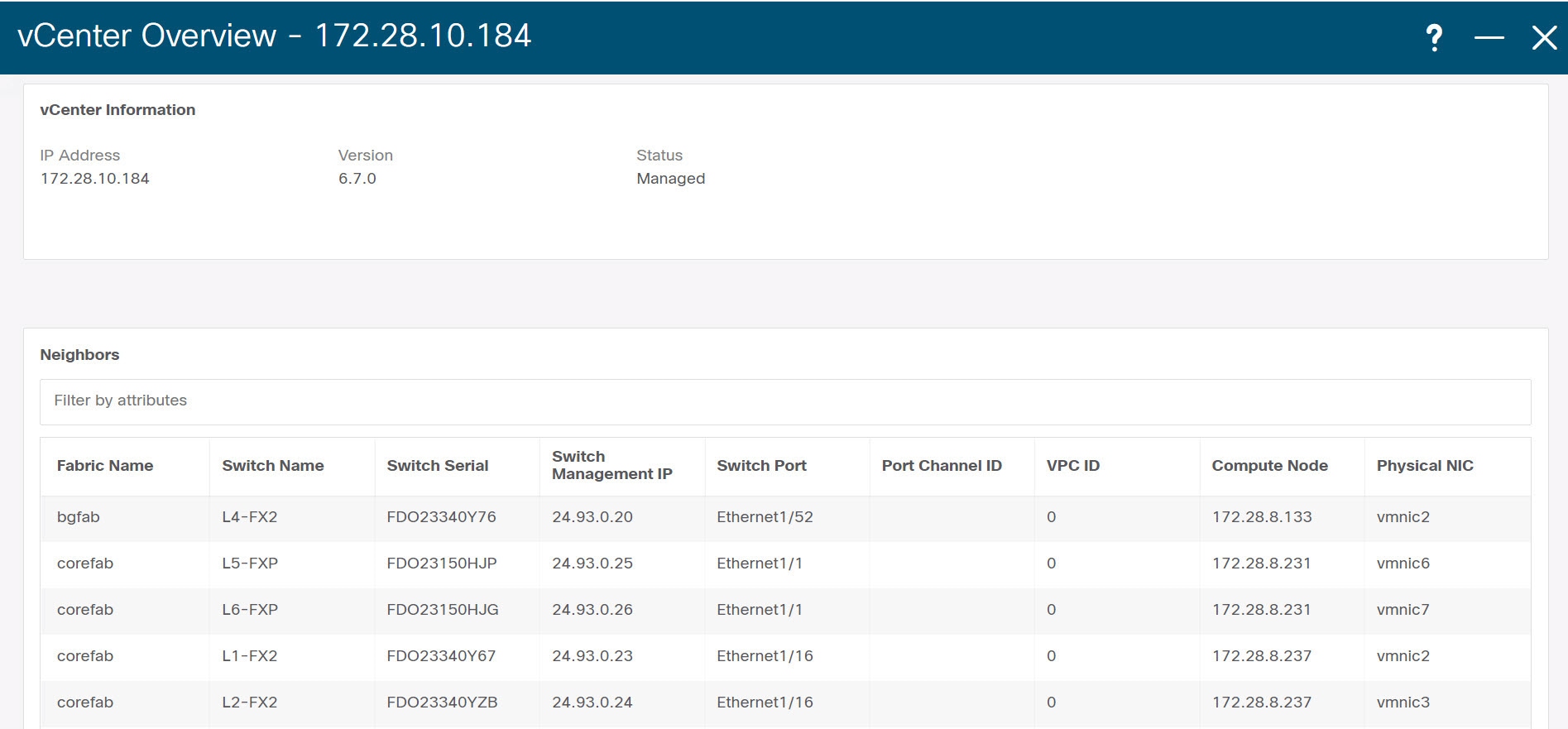
Task: Click vmnic2 in the L1-FX2 row
Action: (x=1403, y=656)
